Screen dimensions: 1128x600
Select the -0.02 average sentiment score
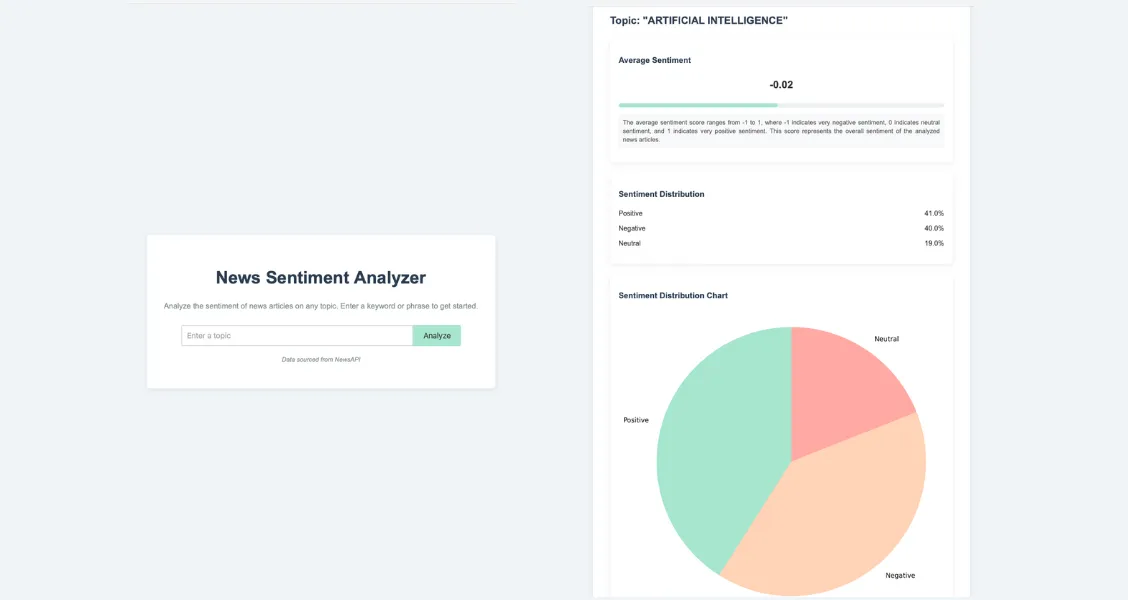pos(781,85)
